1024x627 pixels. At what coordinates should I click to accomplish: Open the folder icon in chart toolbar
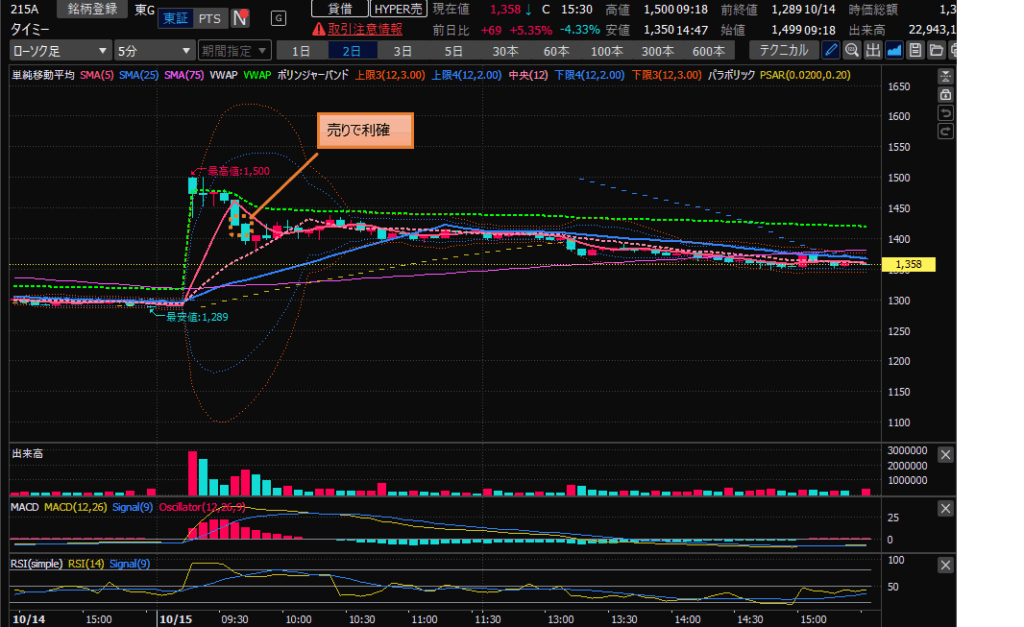pos(936,50)
